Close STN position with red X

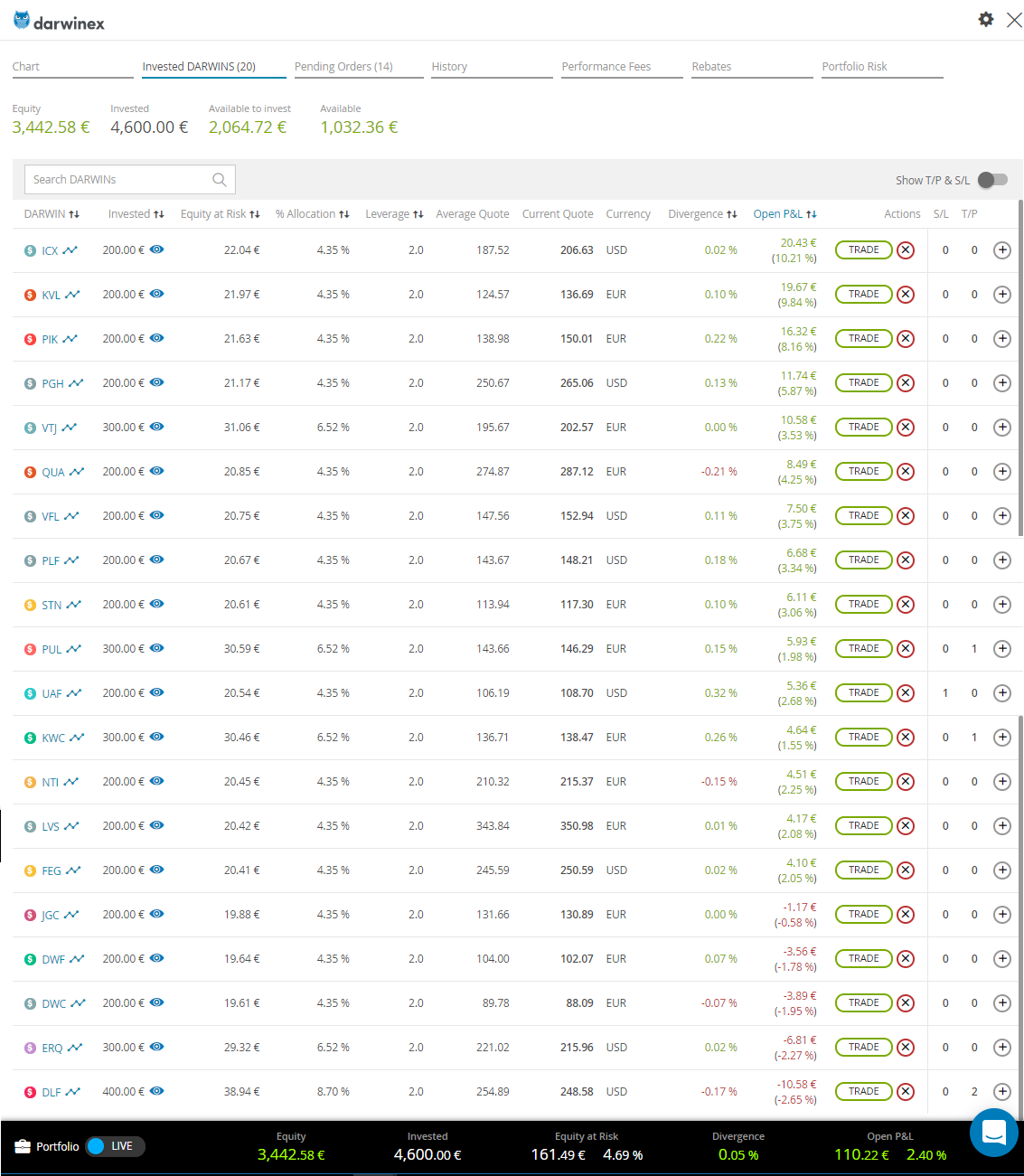[906, 605]
